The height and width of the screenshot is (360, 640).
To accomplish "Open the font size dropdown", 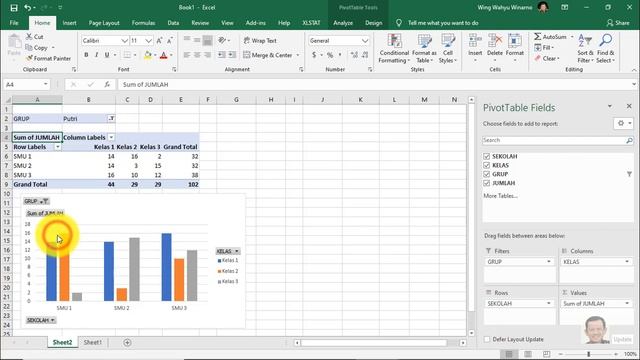I will [149, 40].
